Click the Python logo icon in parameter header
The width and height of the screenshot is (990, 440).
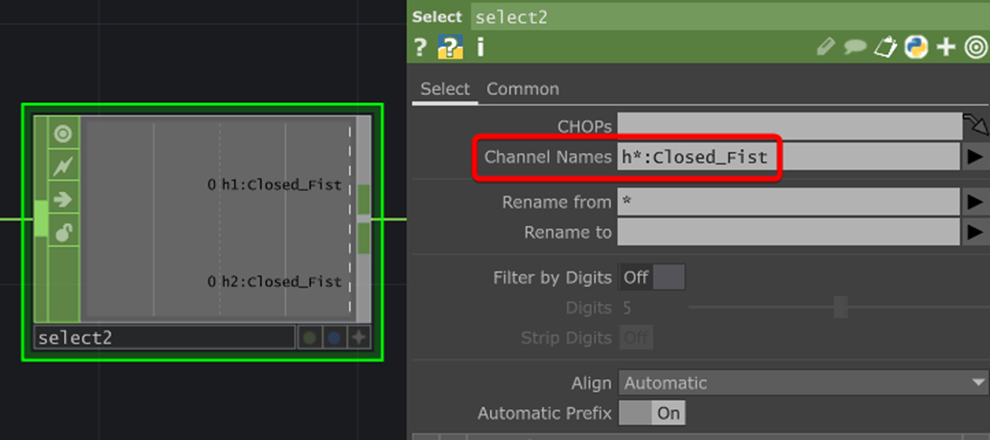pyautogui.click(x=916, y=47)
